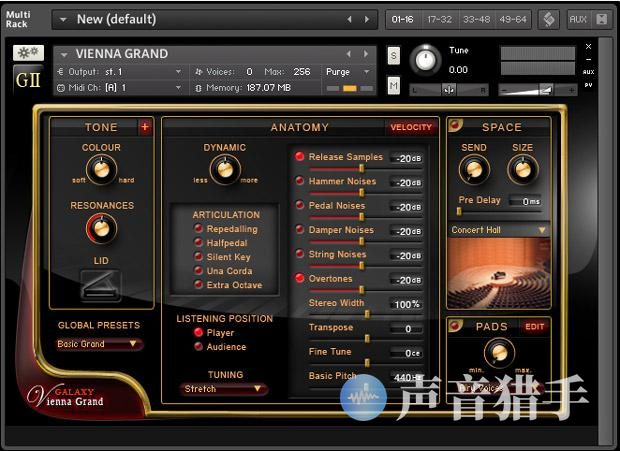620x451 pixels.
Task: Toggle SPACE section power LED
Action: [455, 125]
